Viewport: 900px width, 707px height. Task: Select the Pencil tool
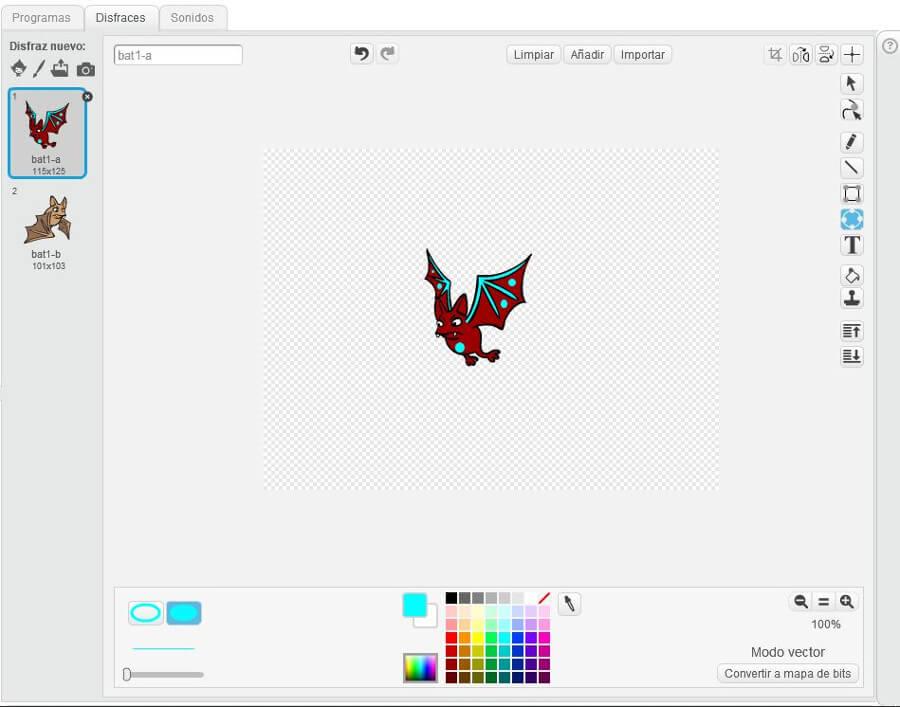(851, 142)
